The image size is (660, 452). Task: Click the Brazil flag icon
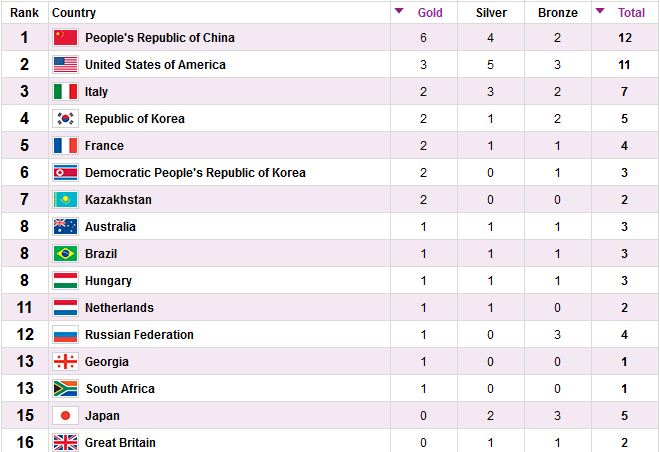tap(65, 253)
